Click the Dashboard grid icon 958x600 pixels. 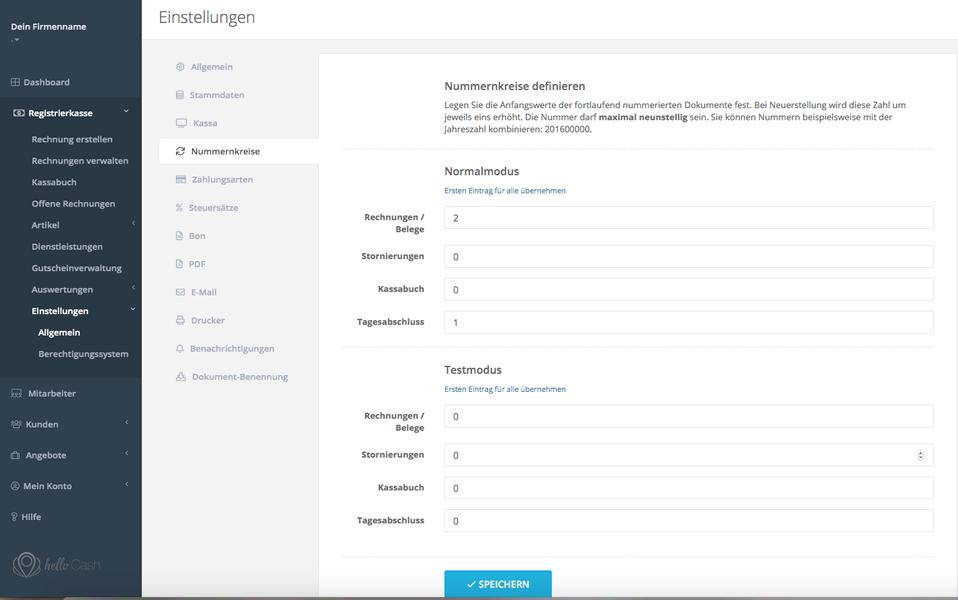pos(15,82)
